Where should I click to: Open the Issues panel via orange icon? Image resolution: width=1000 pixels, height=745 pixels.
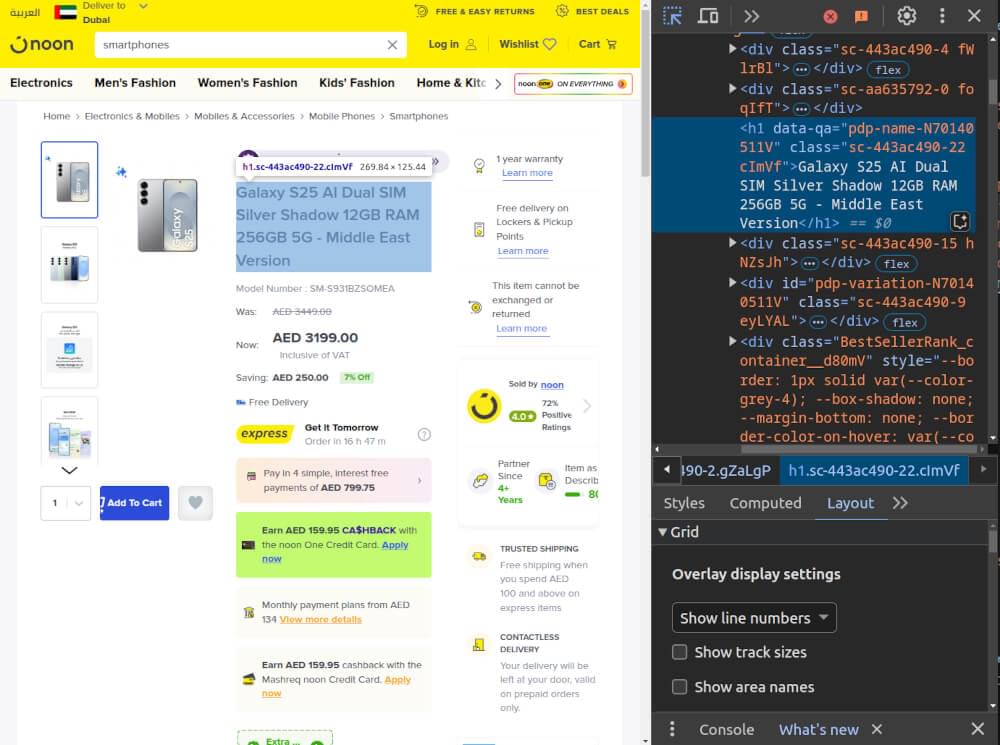pyautogui.click(x=859, y=16)
